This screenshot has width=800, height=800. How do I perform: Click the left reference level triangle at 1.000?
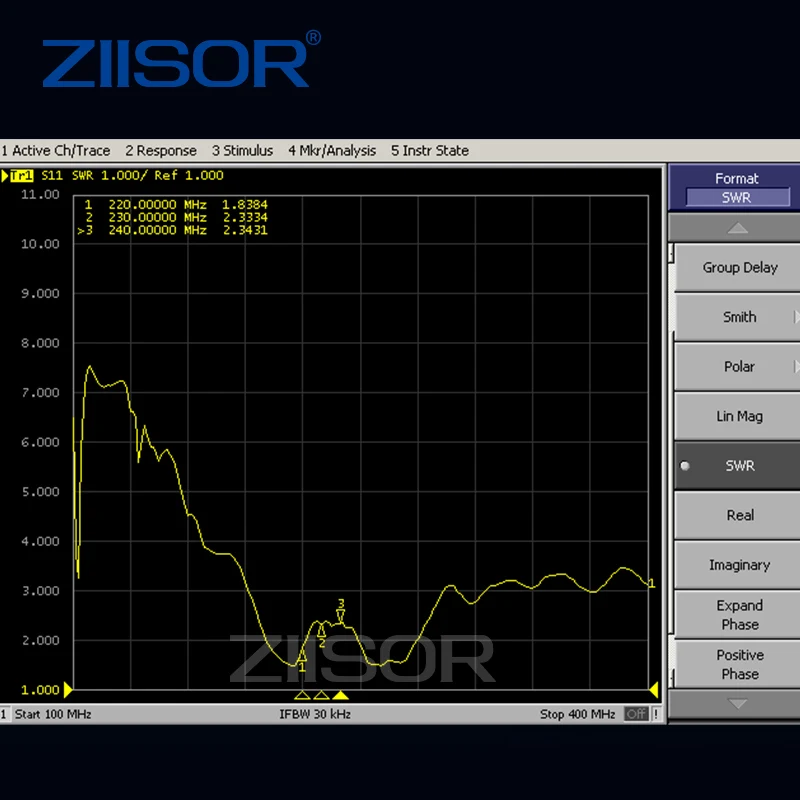pos(68,690)
